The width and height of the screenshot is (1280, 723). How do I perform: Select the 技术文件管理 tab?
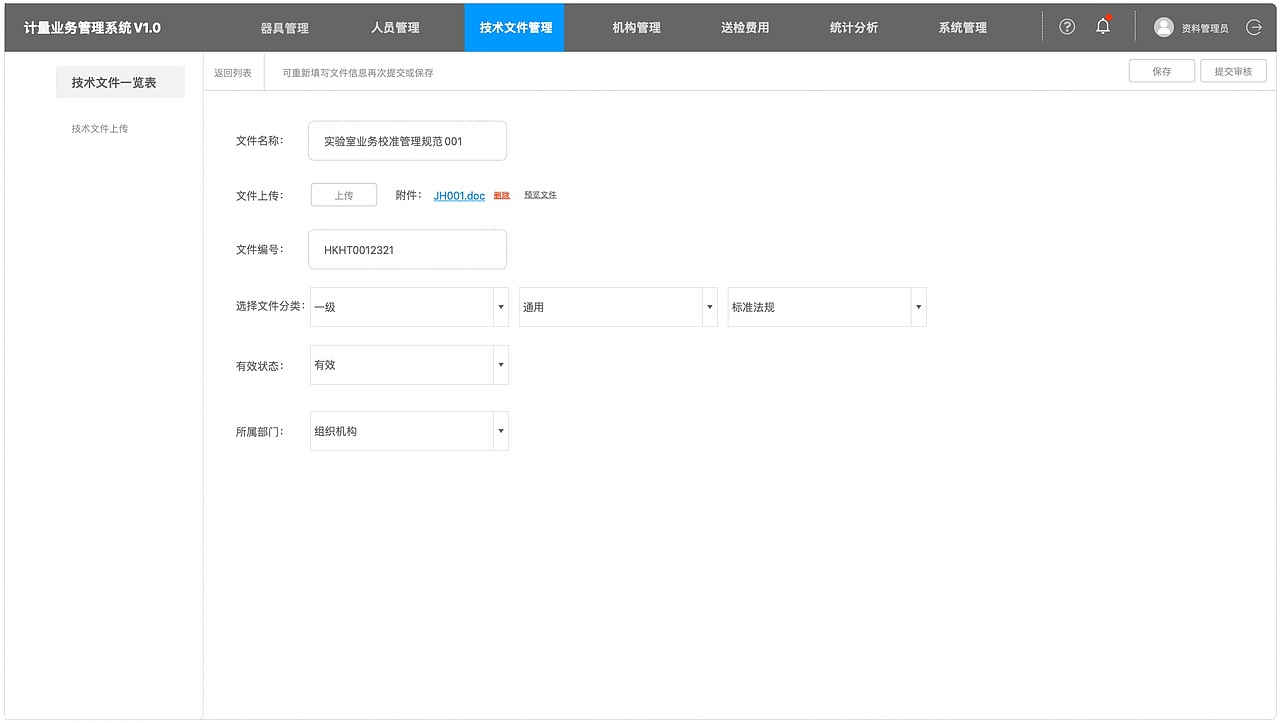click(x=515, y=27)
